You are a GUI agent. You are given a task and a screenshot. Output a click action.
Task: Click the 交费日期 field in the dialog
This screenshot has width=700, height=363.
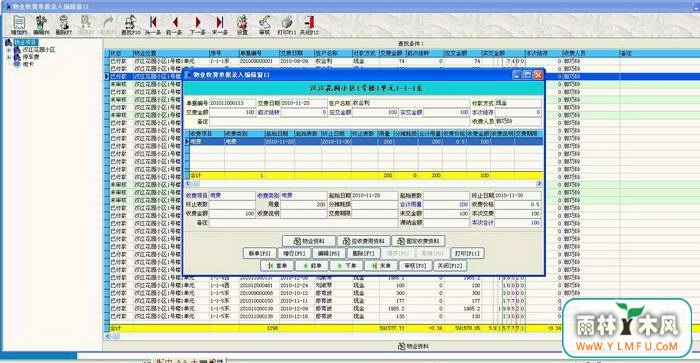pyautogui.click(x=304, y=103)
